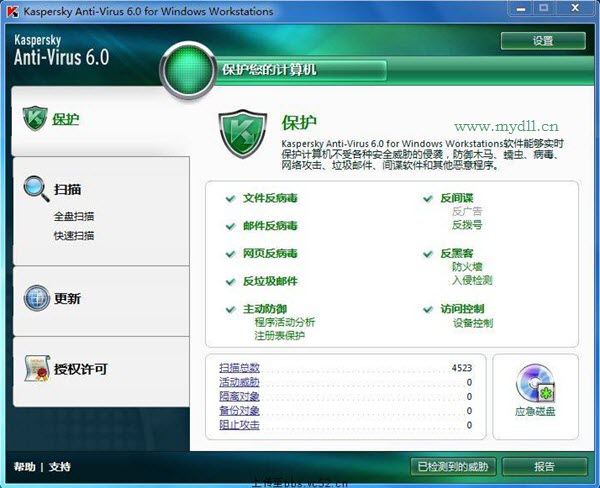Minimize the Kaspersky window

tap(521, 8)
